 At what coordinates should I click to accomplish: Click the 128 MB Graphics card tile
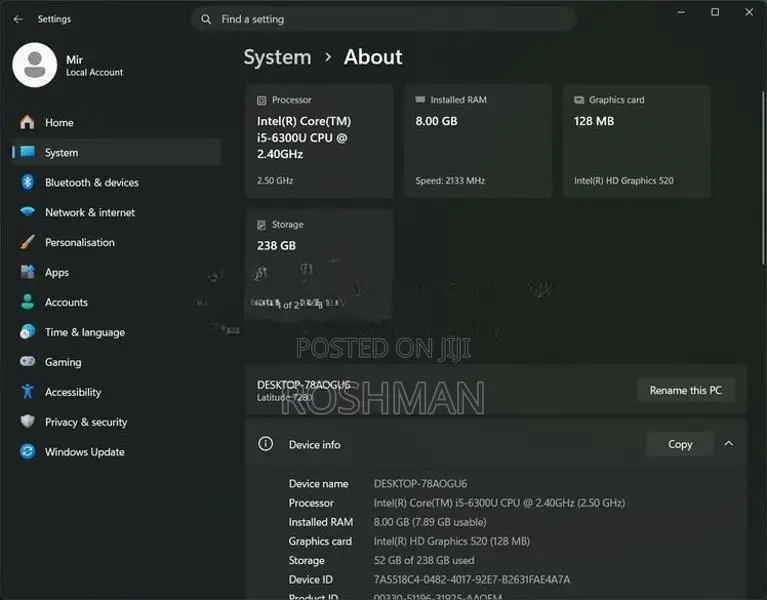637,141
